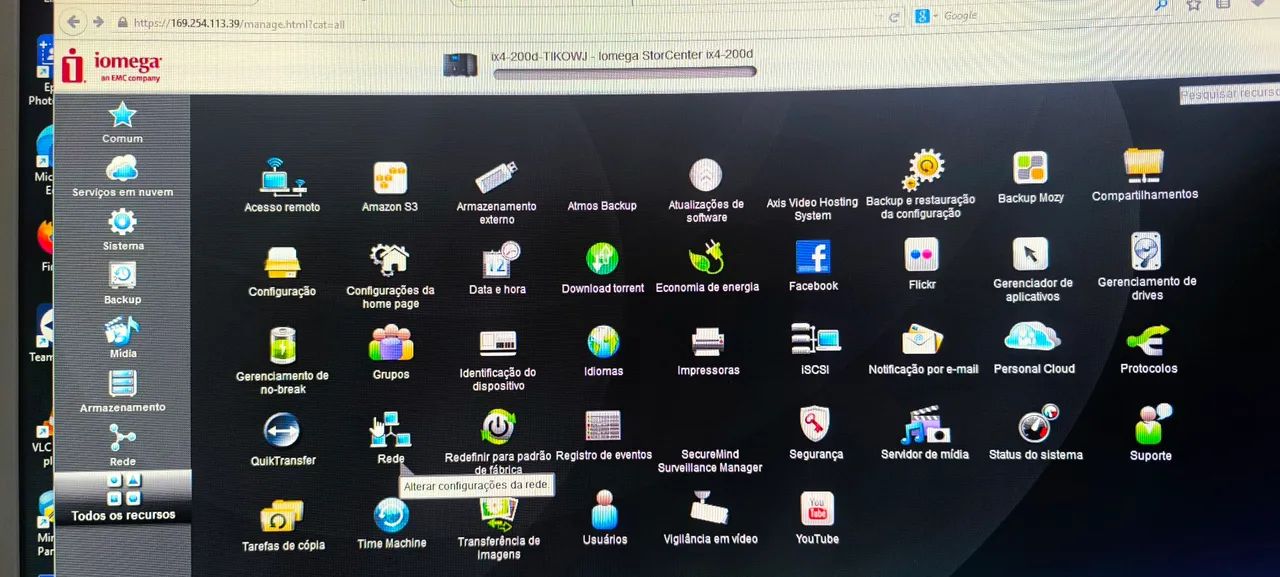Click the browser back arrow
This screenshot has height=577, width=1280.
point(73,21)
